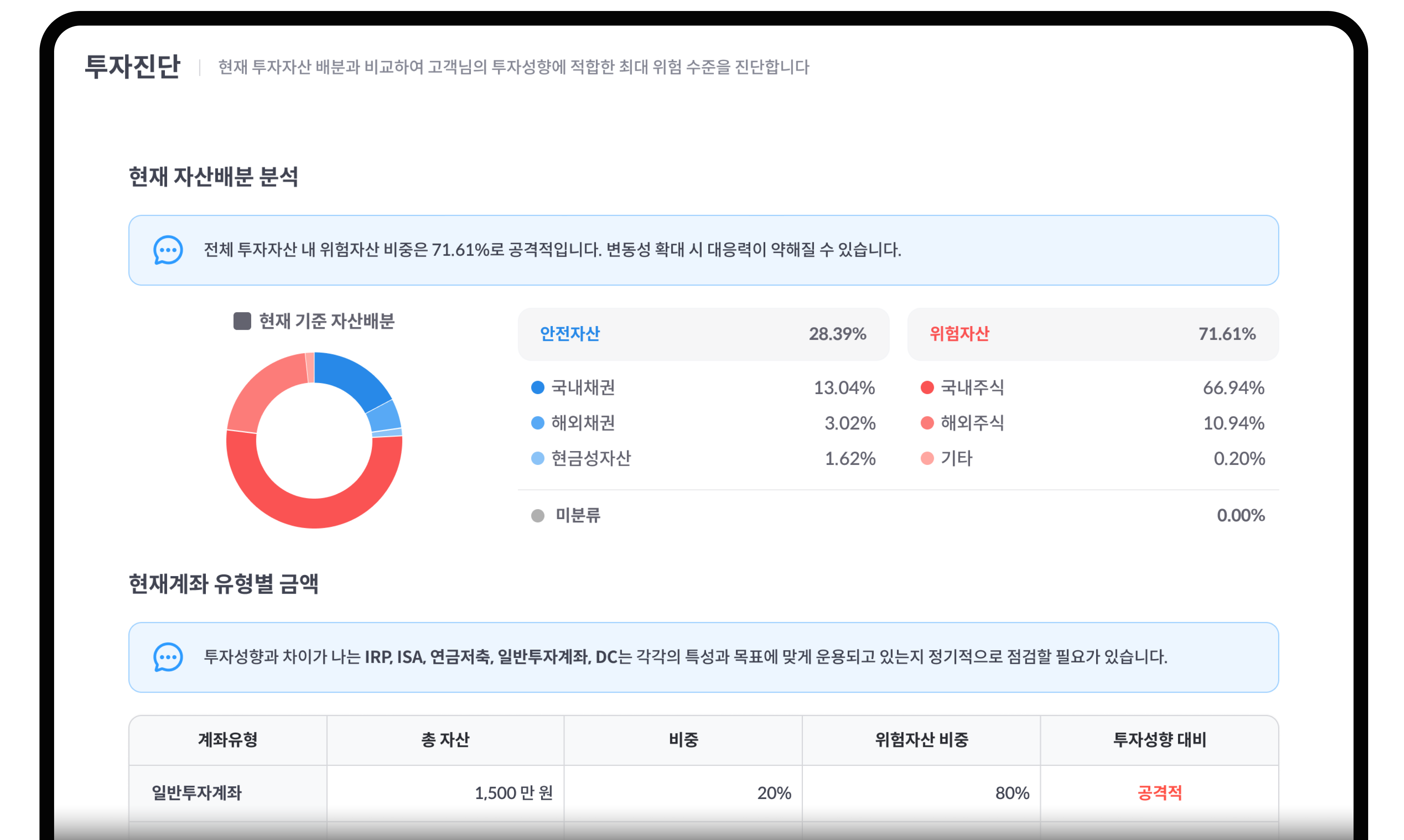Click the 현재 자산배분 분석 heading
This screenshot has height=840, width=1404.
(x=214, y=177)
